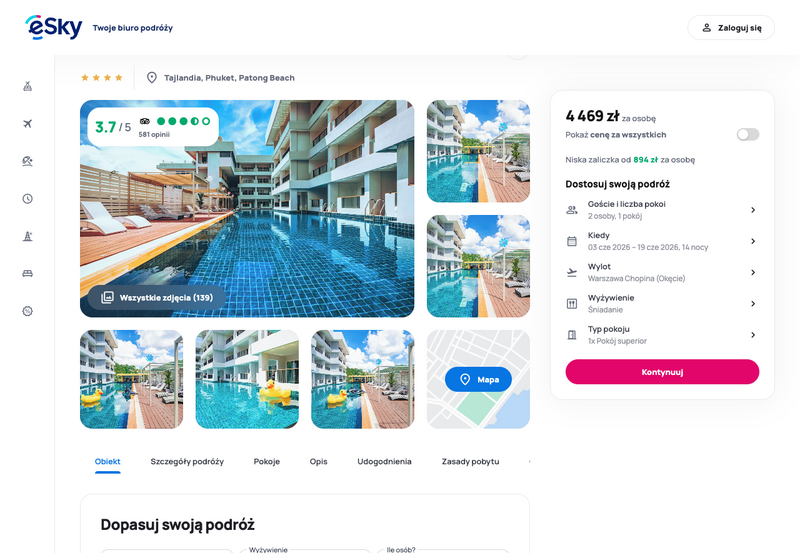
Task: Expand Wyżywienie meal option chevron
Action: [x=753, y=304]
